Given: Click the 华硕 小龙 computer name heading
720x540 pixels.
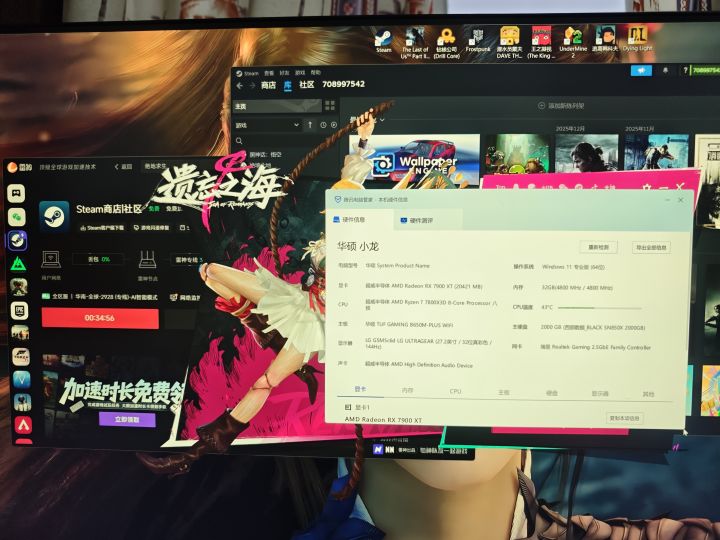Looking at the screenshot, I should pos(358,247).
